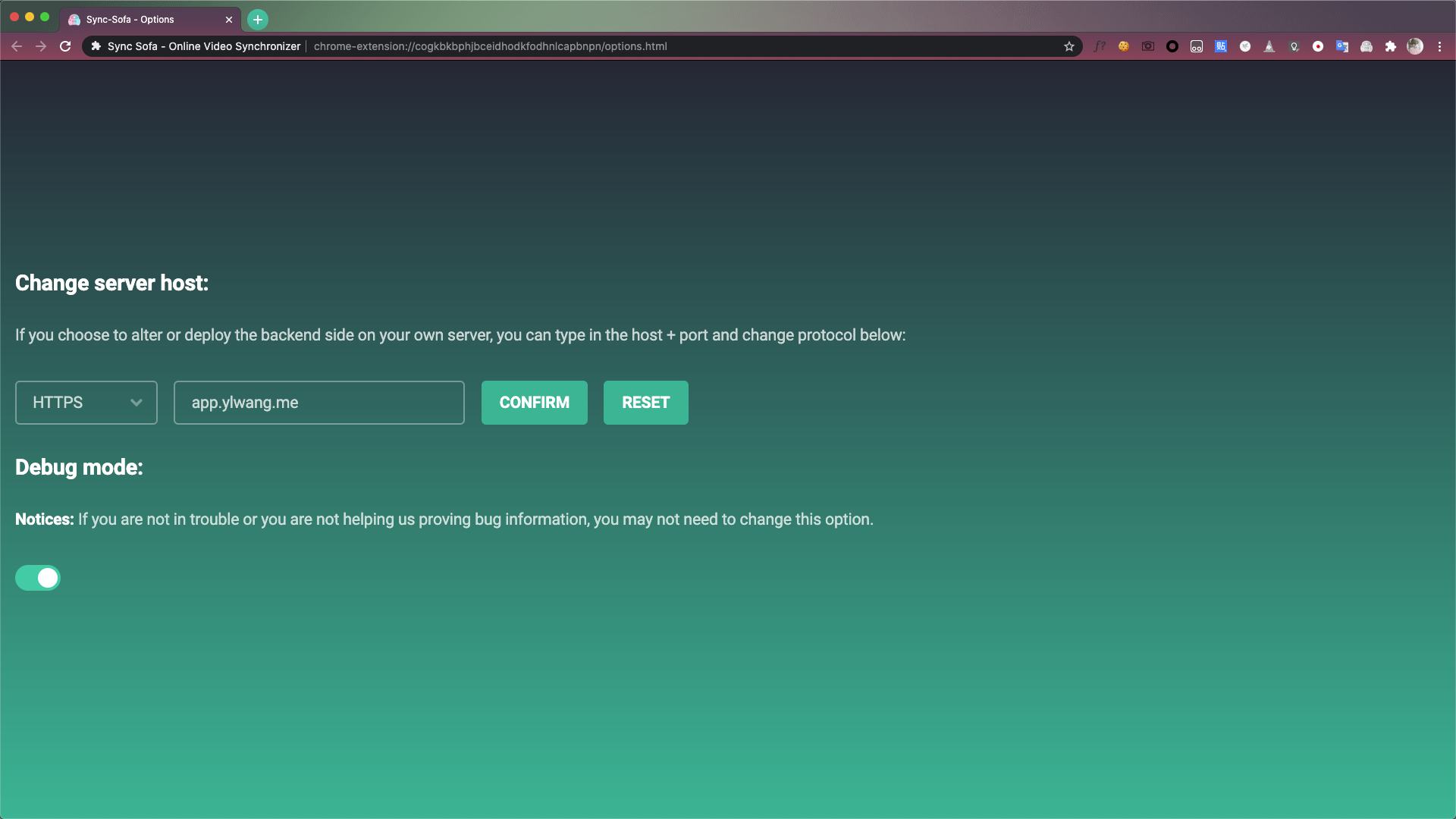Click the bookmark star icon in address bar
The image size is (1456, 819).
point(1070,45)
